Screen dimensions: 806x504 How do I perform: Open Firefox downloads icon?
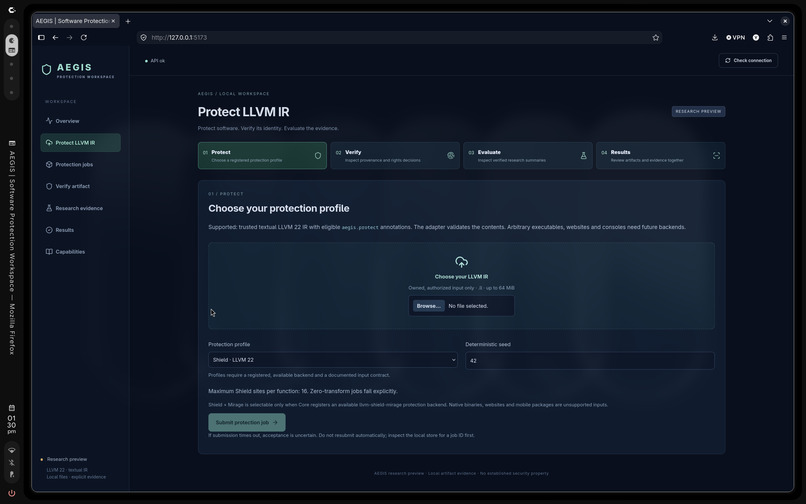pos(715,38)
